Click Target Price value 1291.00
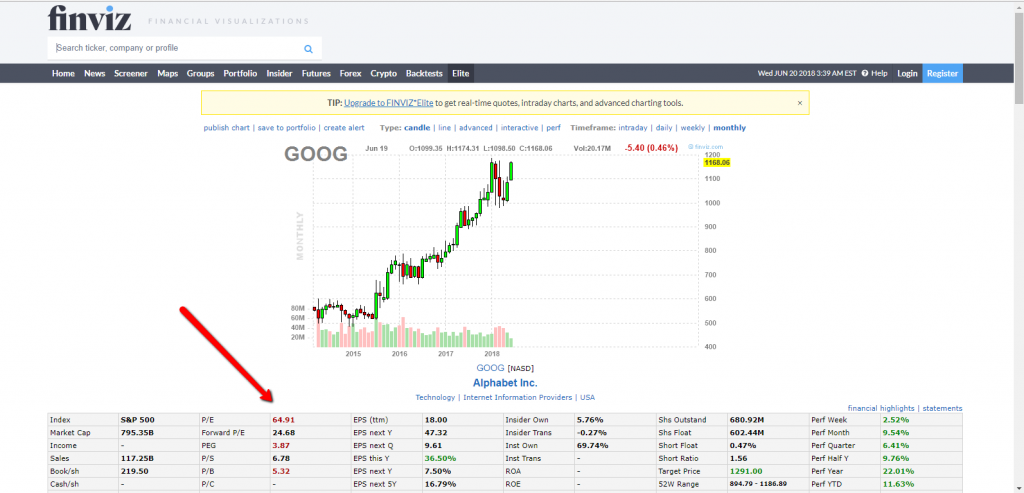Viewport: 1024px width, 493px height. click(745, 471)
